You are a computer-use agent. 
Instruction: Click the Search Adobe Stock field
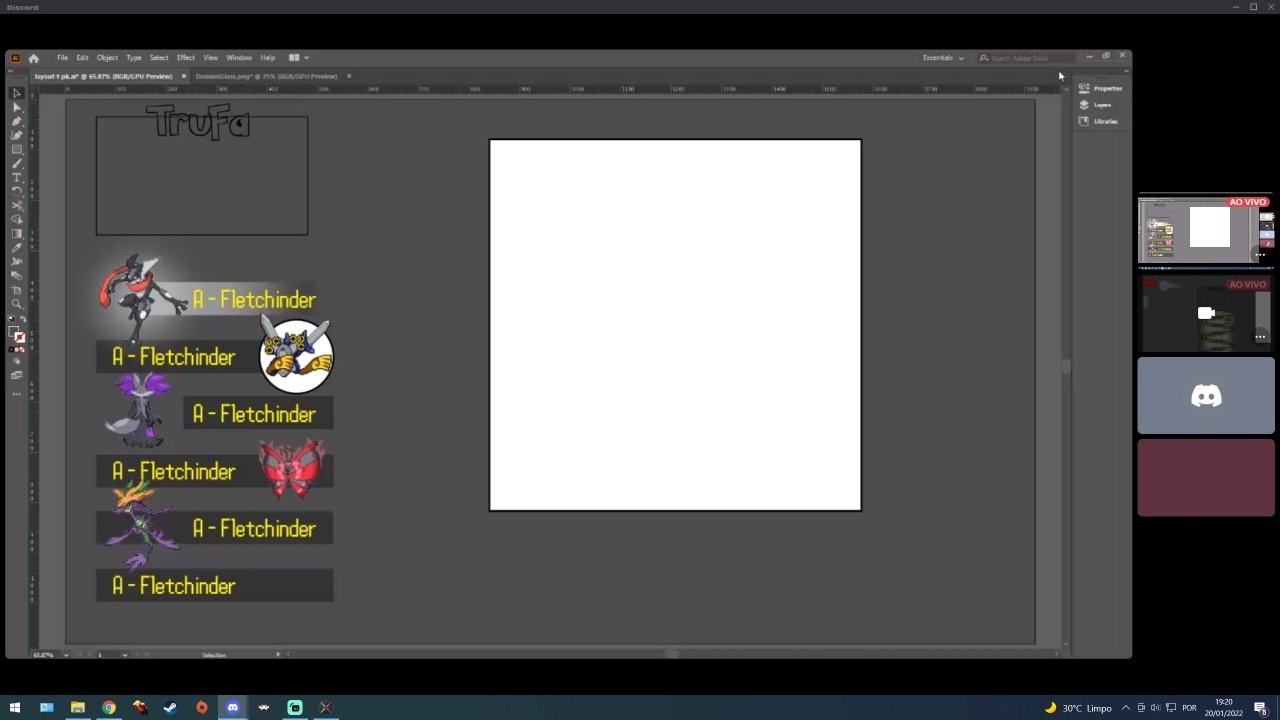(1030, 58)
